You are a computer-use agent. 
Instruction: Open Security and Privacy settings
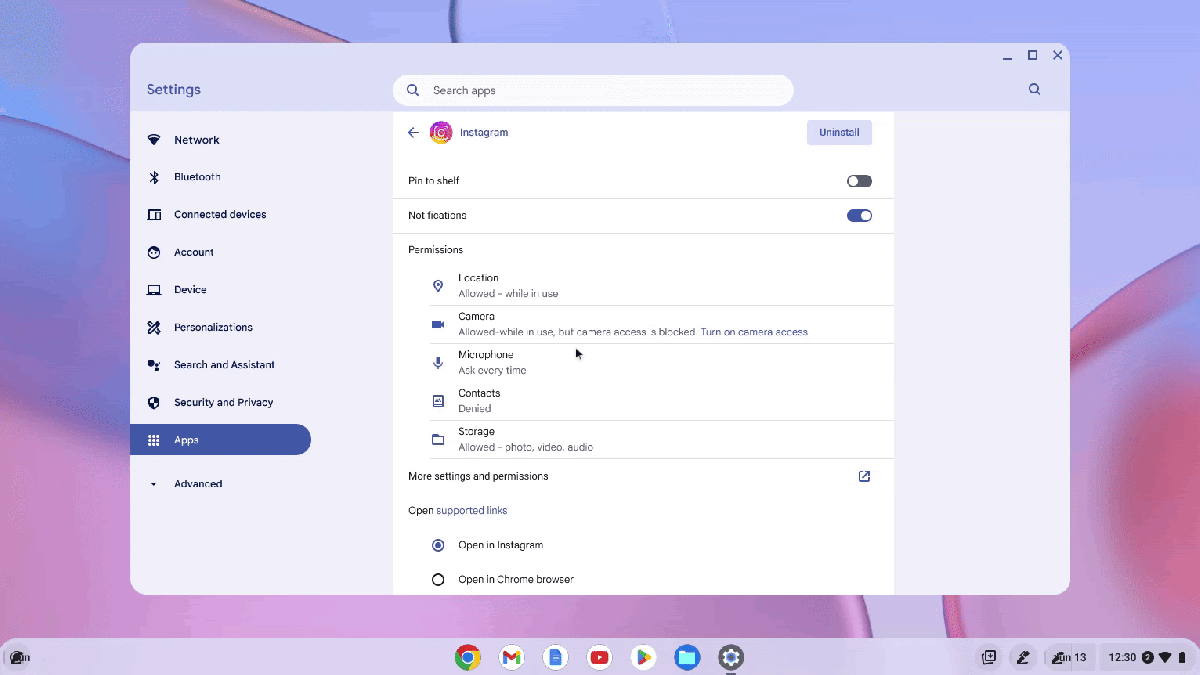point(222,402)
